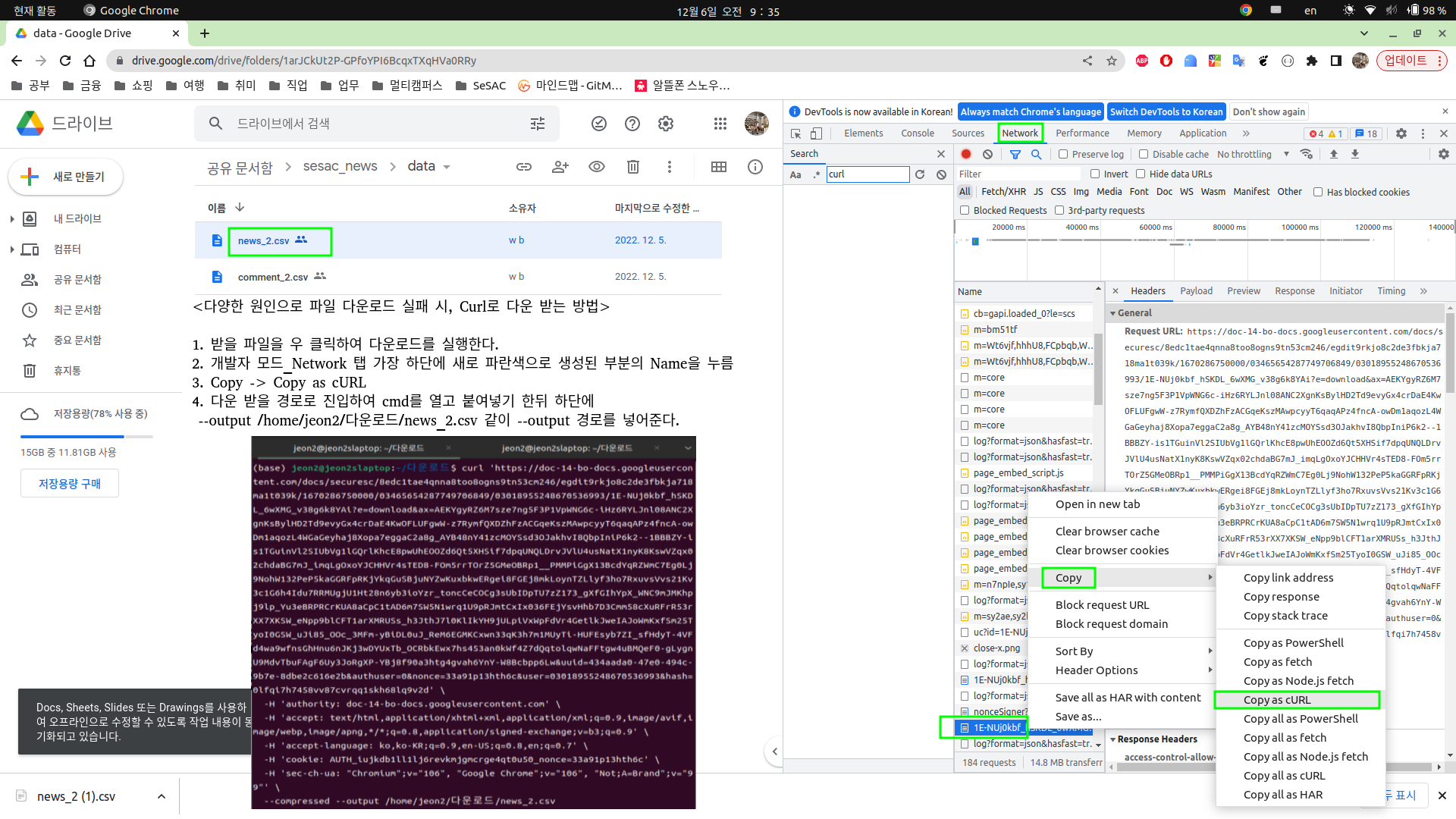Tick the Hide data URLs checkbox
The height and width of the screenshot is (819, 1456).
point(1141,174)
